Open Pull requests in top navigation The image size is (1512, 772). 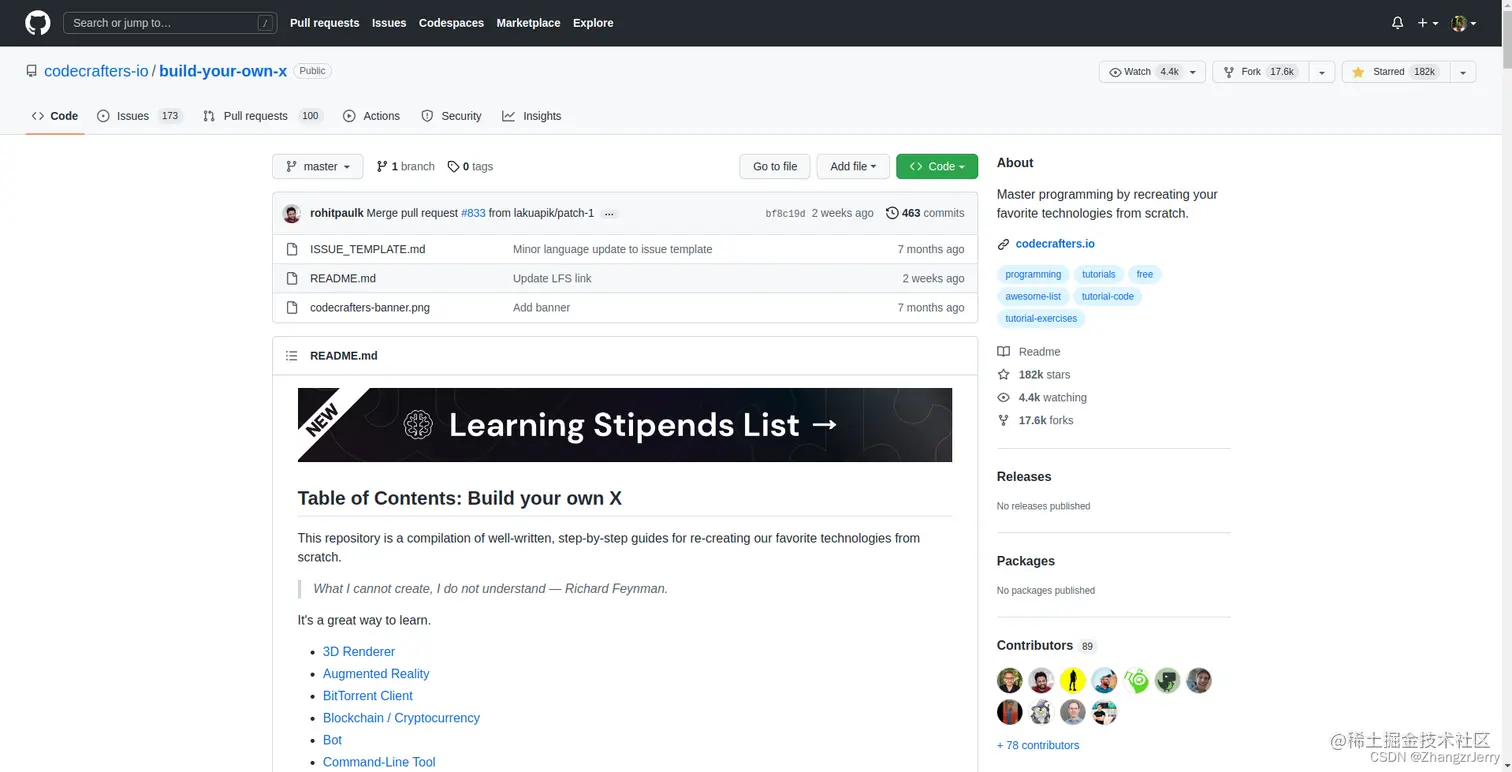(x=324, y=23)
